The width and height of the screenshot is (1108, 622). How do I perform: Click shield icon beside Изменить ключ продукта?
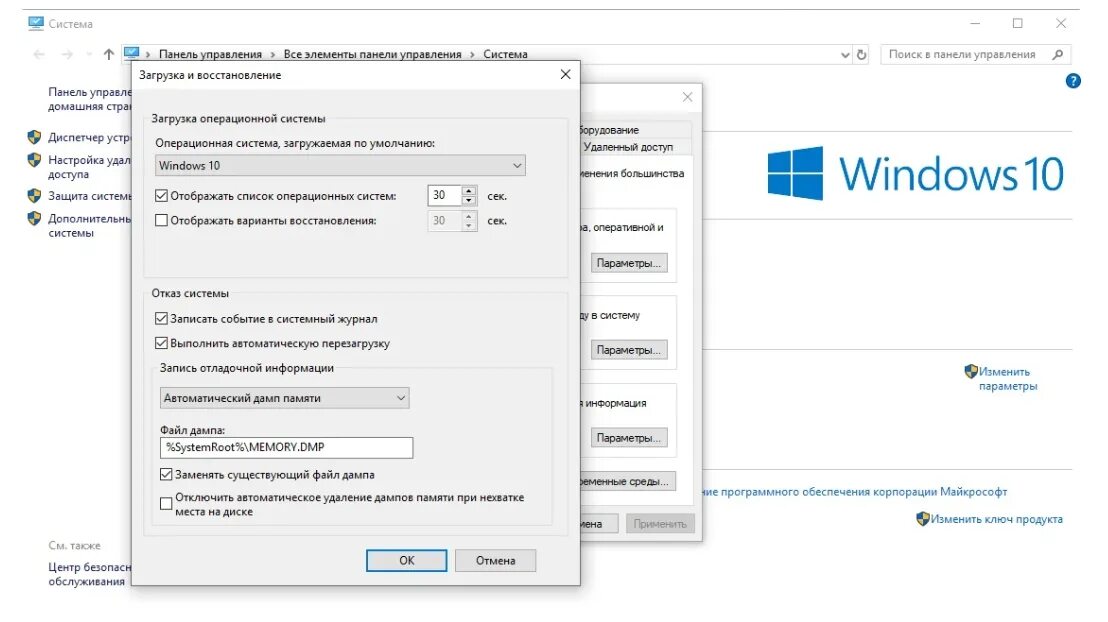(922, 519)
